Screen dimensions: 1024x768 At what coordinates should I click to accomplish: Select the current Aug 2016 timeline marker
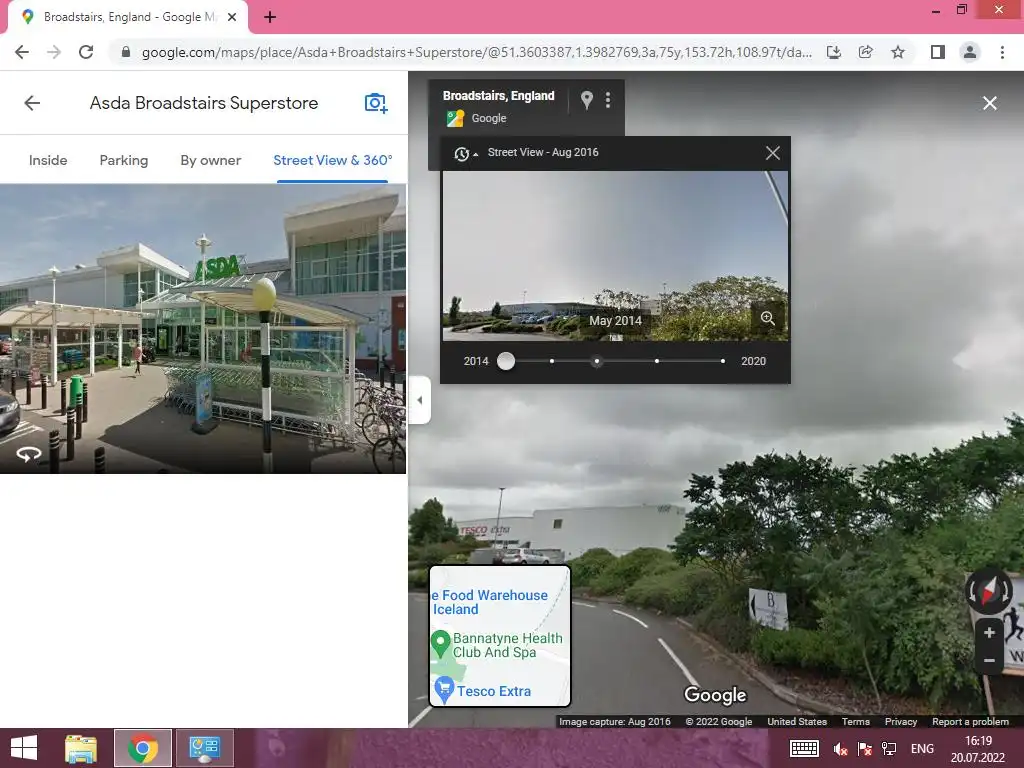tap(596, 361)
